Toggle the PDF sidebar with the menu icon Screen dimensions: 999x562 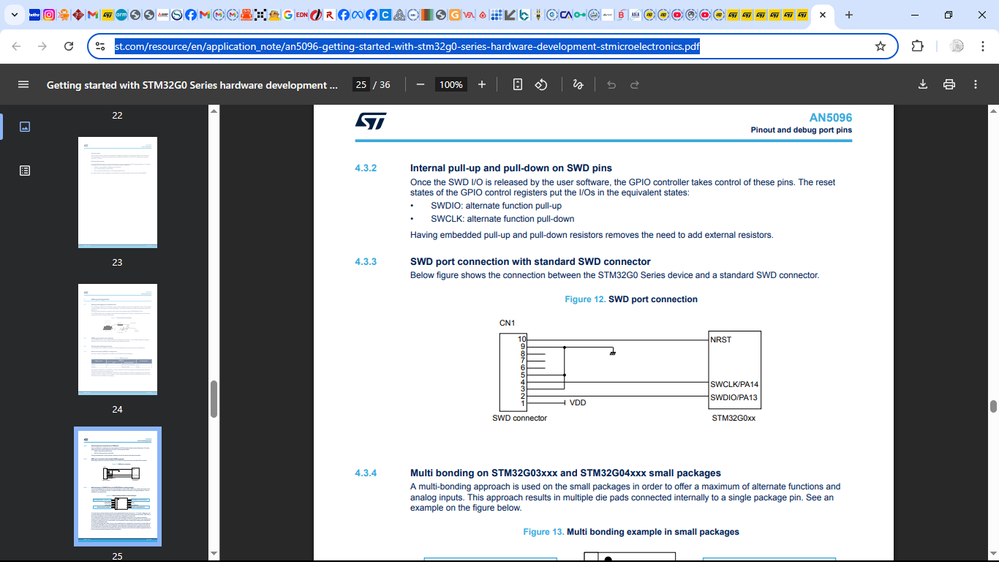point(24,84)
